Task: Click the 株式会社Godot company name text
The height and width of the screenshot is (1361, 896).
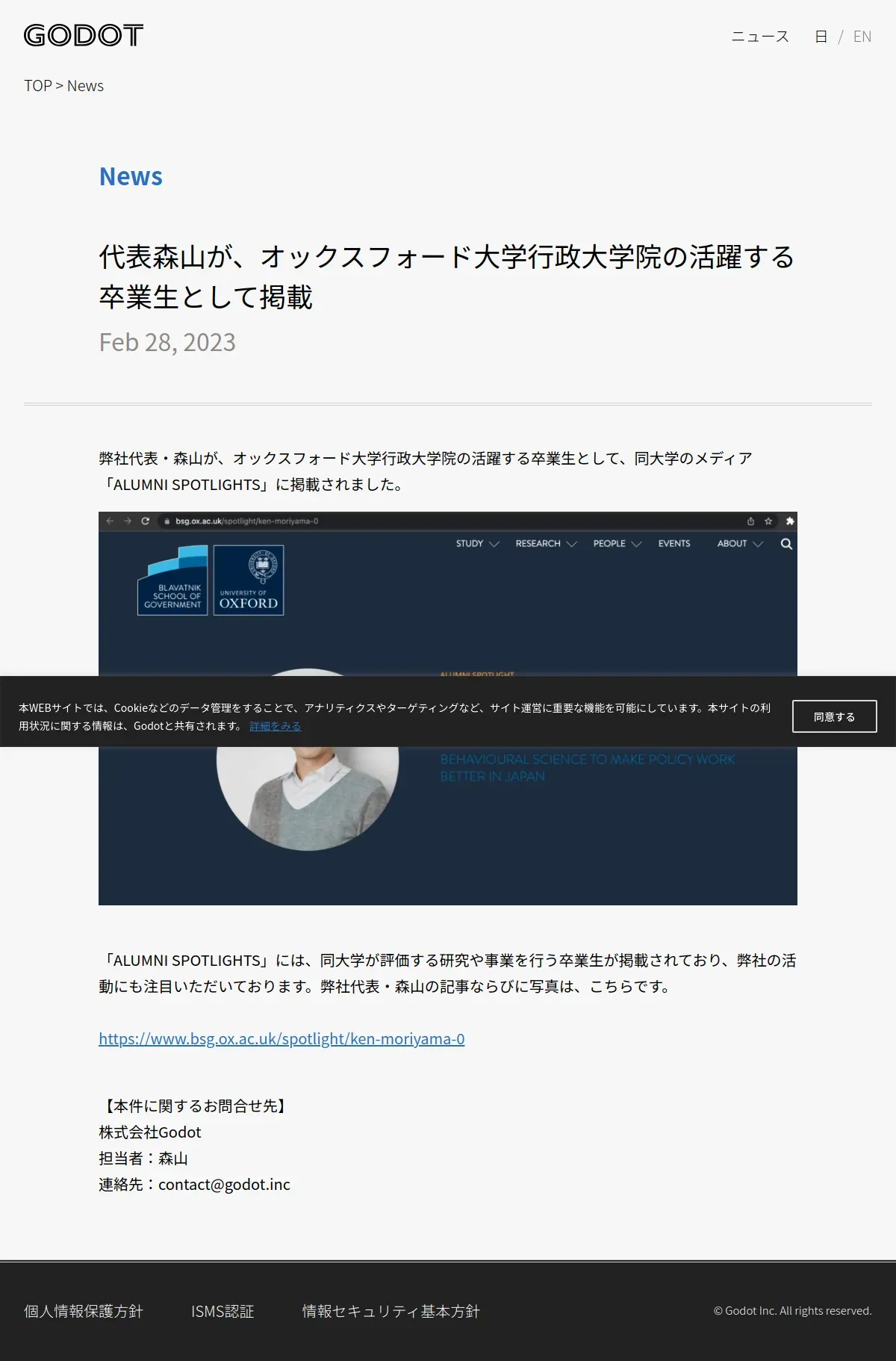Action: (150, 1132)
